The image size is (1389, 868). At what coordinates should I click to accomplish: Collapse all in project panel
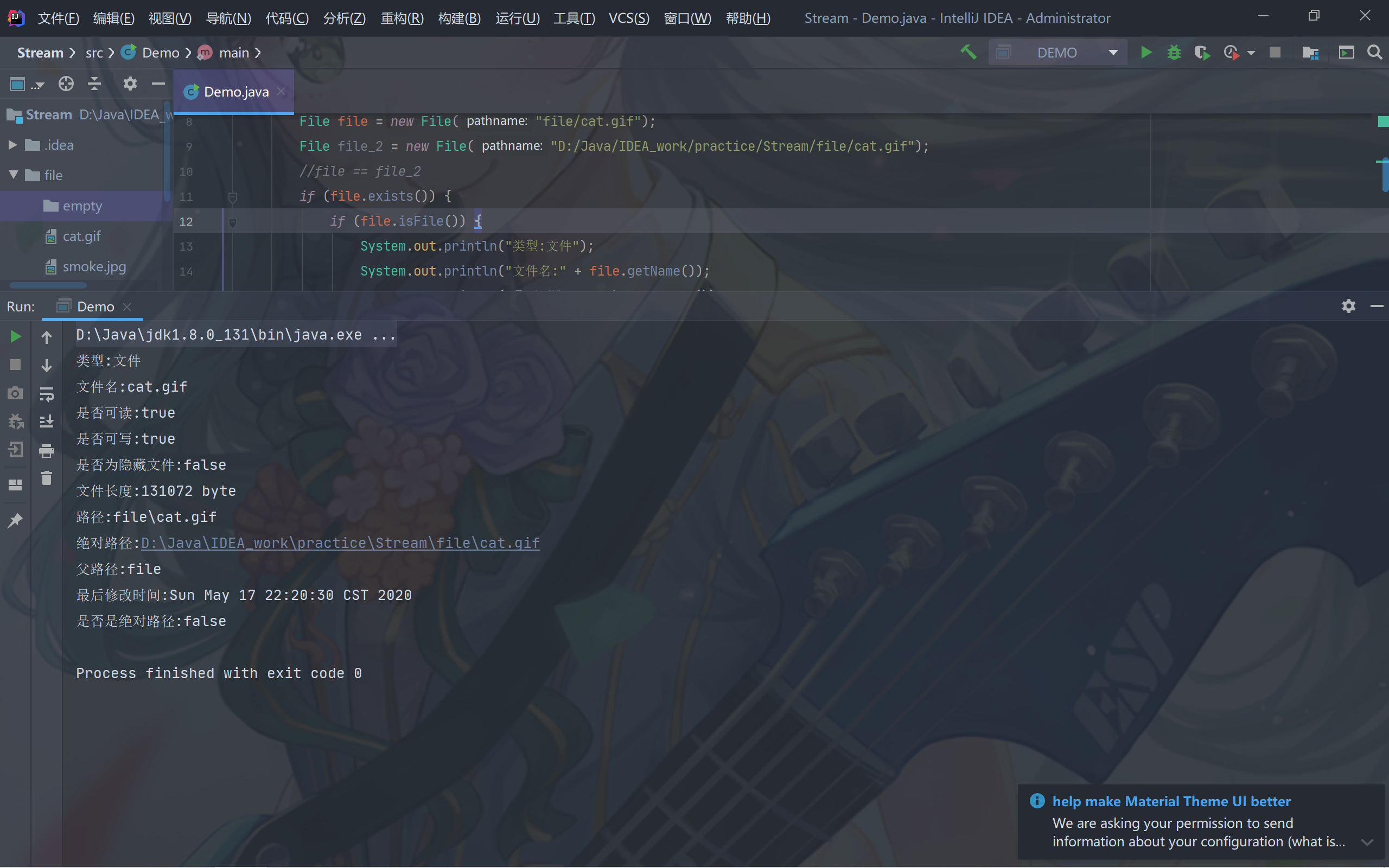click(94, 84)
